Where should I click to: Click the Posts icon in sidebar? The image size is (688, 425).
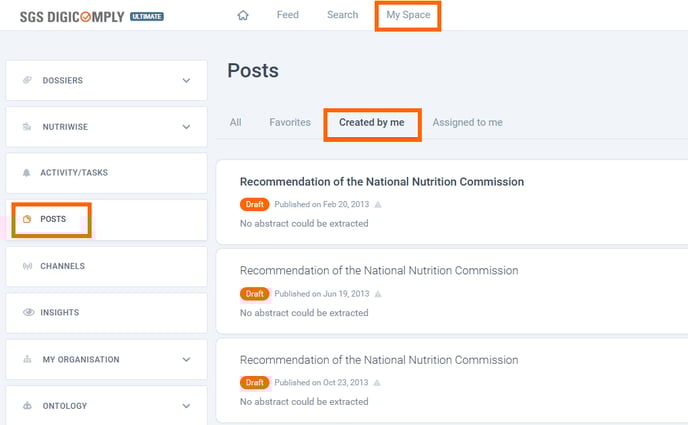pos(28,219)
